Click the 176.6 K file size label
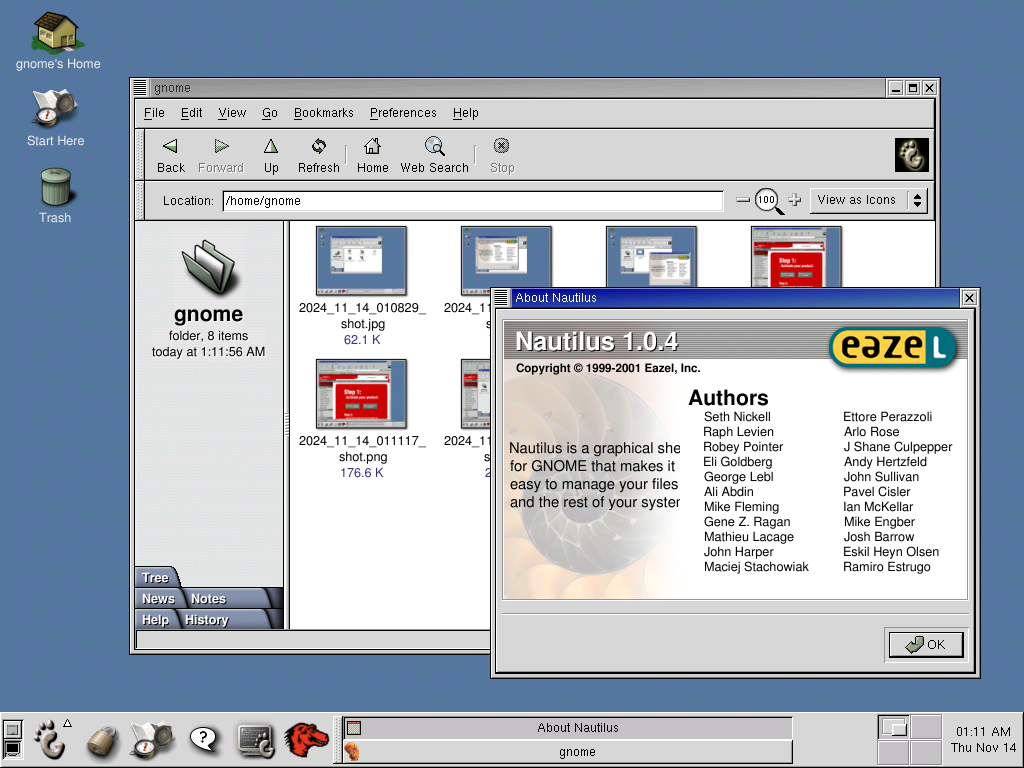Screen dimensions: 1024x768 pyautogui.click(x=362, y=473)
